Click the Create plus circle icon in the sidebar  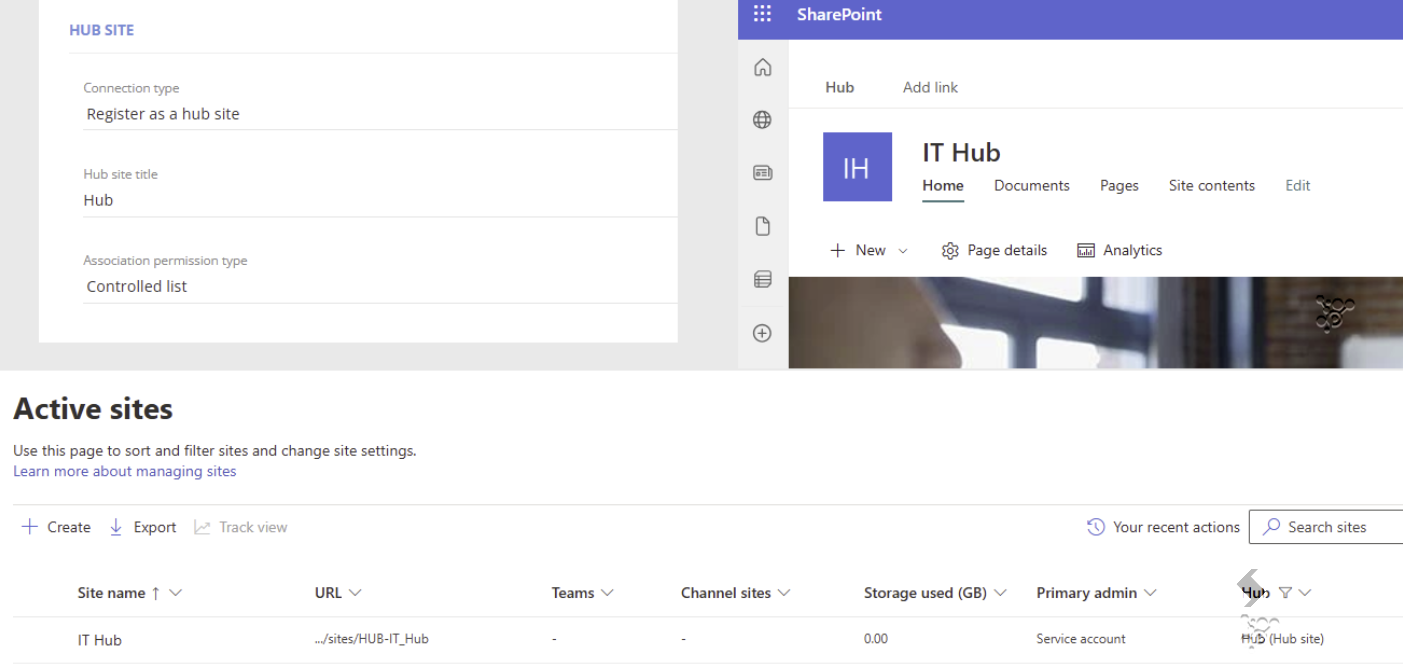762,333
